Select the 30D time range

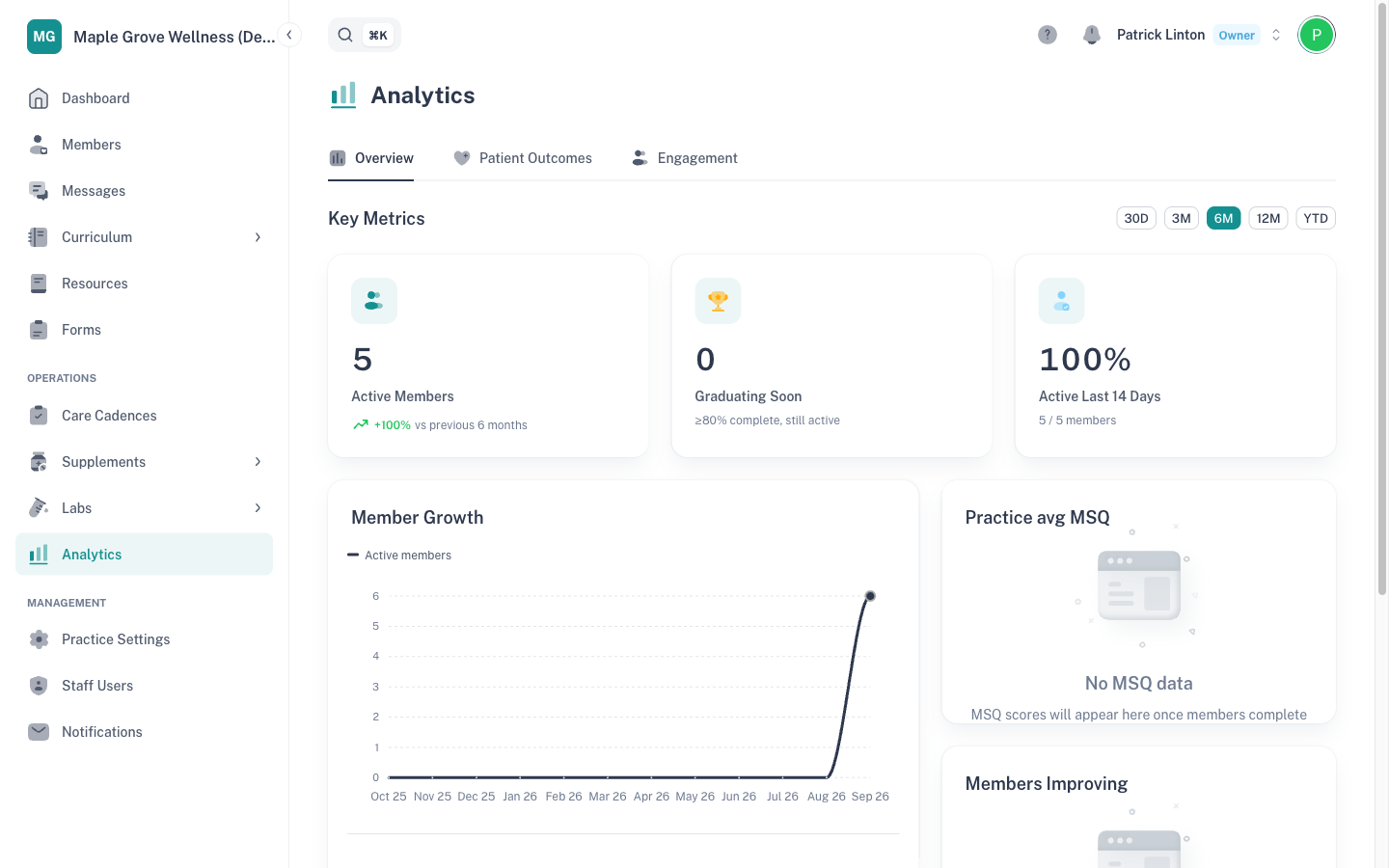pos(1136,218)
